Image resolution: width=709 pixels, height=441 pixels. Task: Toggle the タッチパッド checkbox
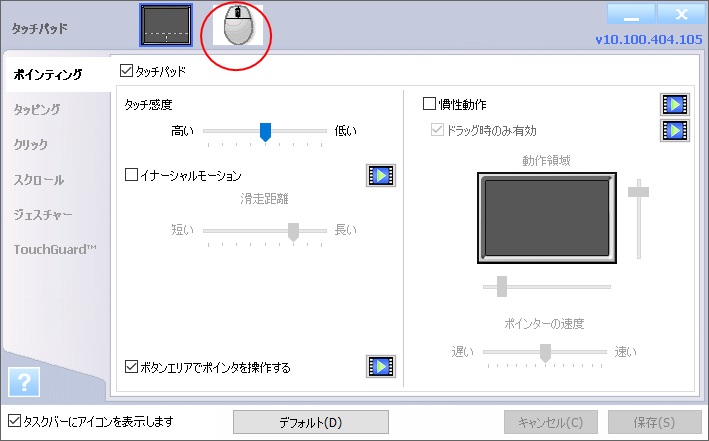click(126, 71)
